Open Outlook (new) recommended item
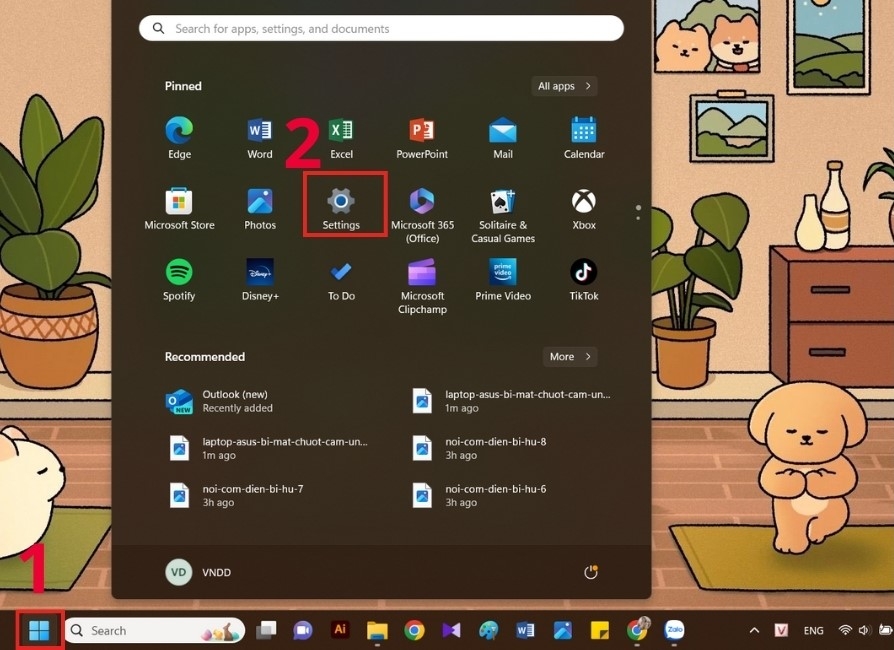 click(x=220, y=401)
